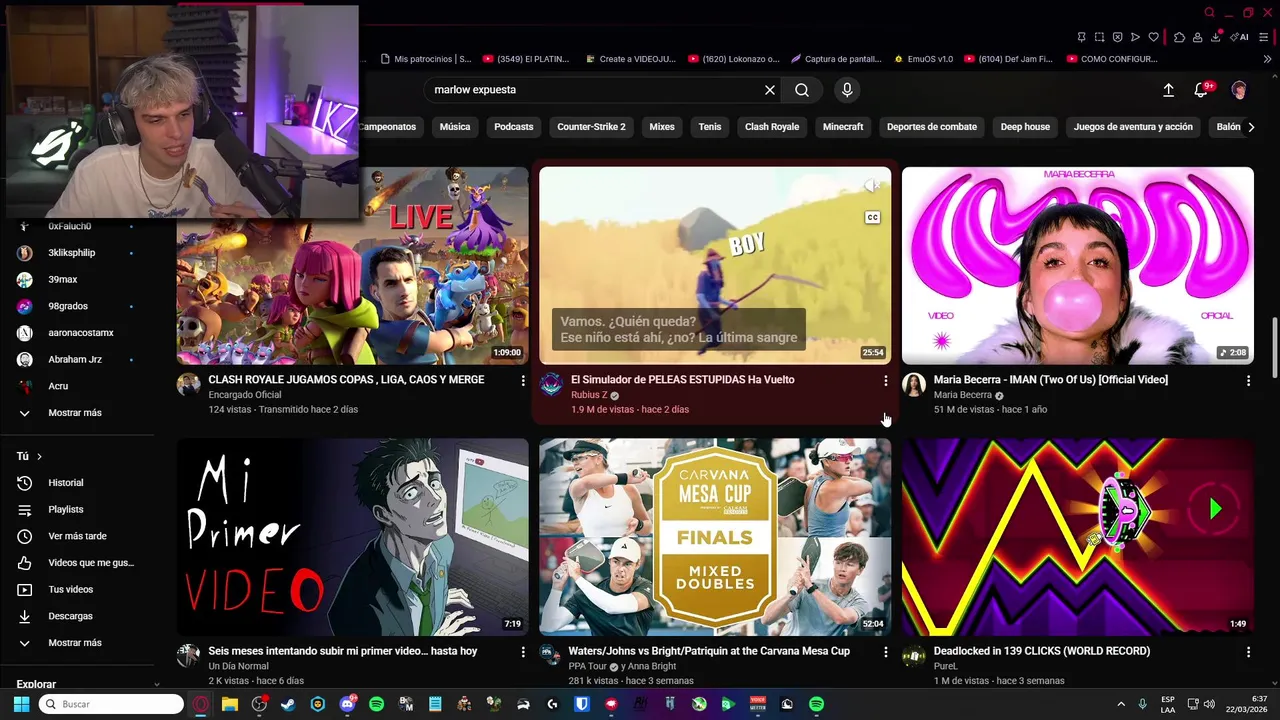Open the EmuOS v1.0 bookmark
The height and width of the screenshot is (720, 1280).
click(x=923, y=59)
